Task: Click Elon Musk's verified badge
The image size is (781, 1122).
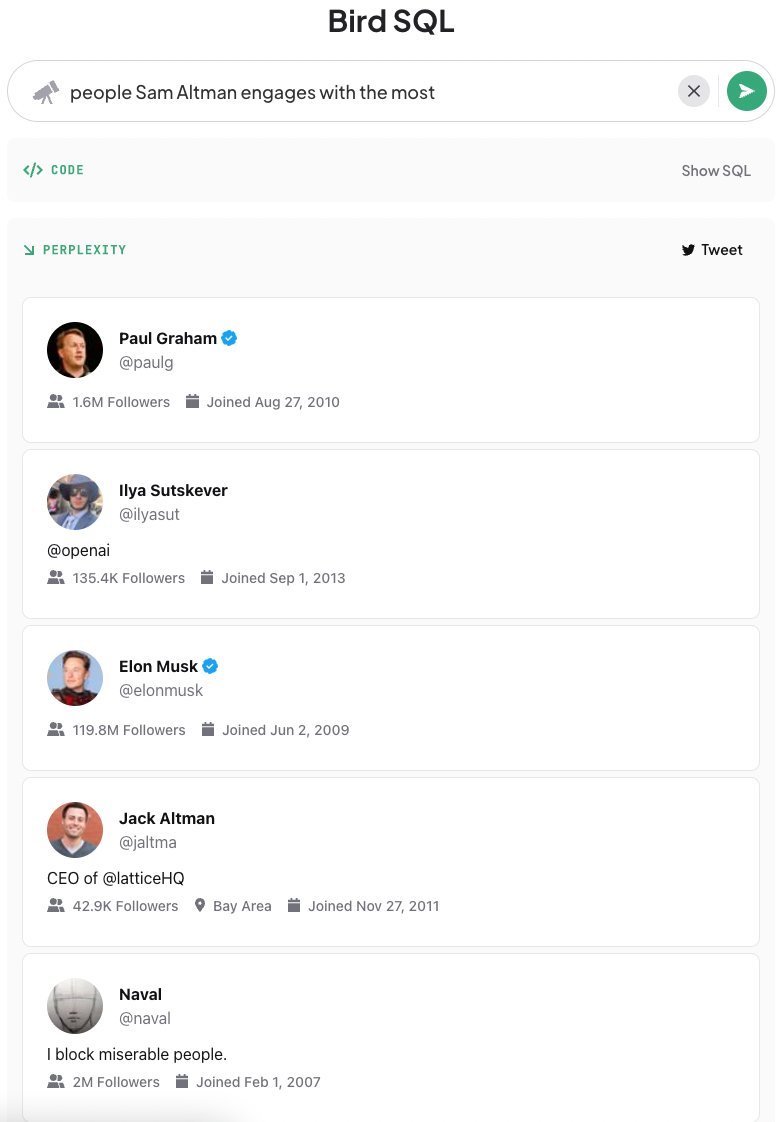Action: click(x=210, y=666)
